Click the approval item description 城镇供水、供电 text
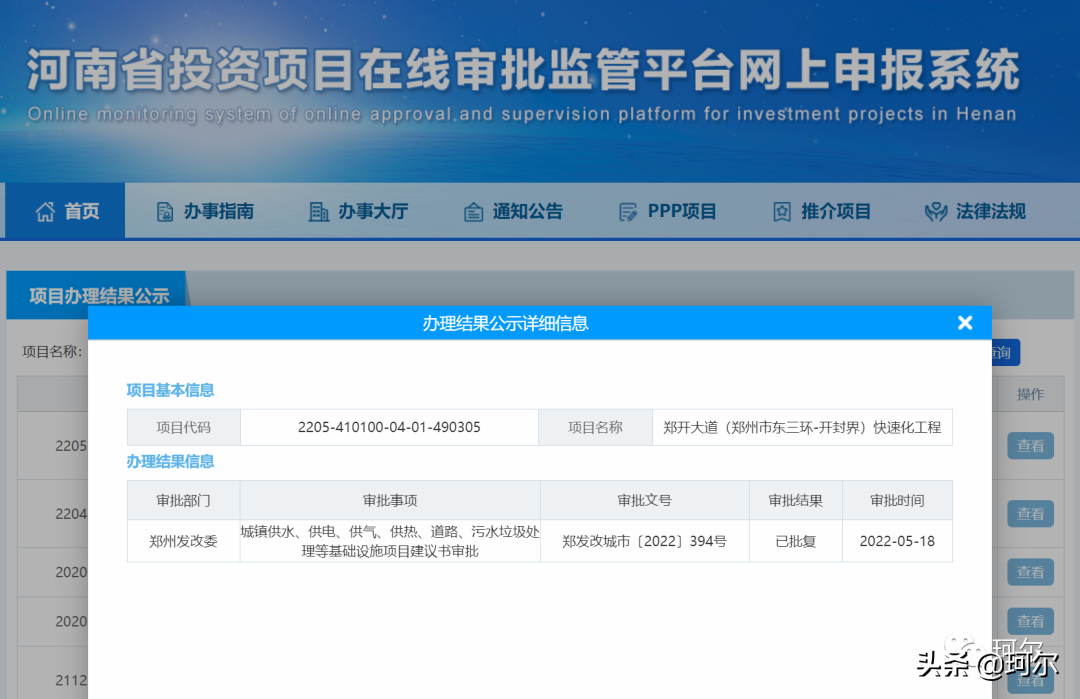The width and height of the screenshot is (1080, 699). click(390, 541)
